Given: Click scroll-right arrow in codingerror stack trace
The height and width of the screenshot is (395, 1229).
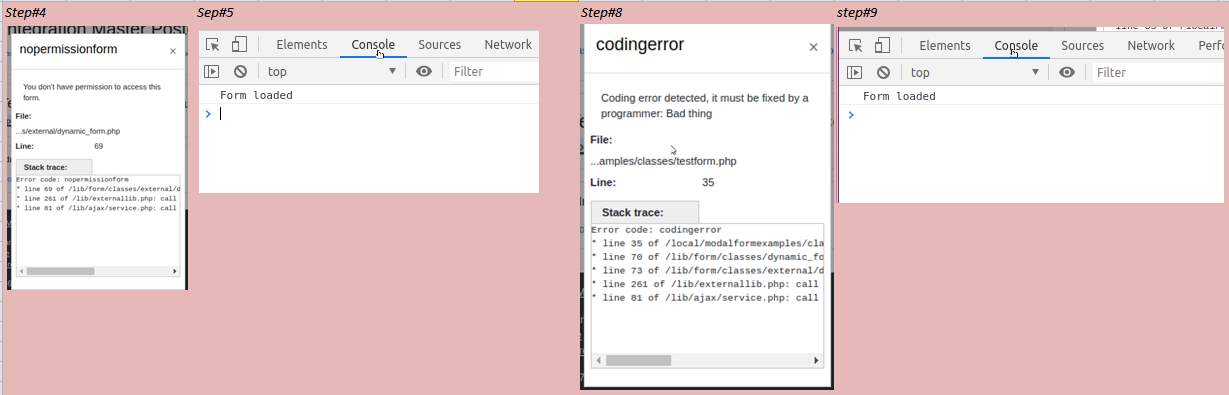Looking at the screenshot, I should coord(817,361).
